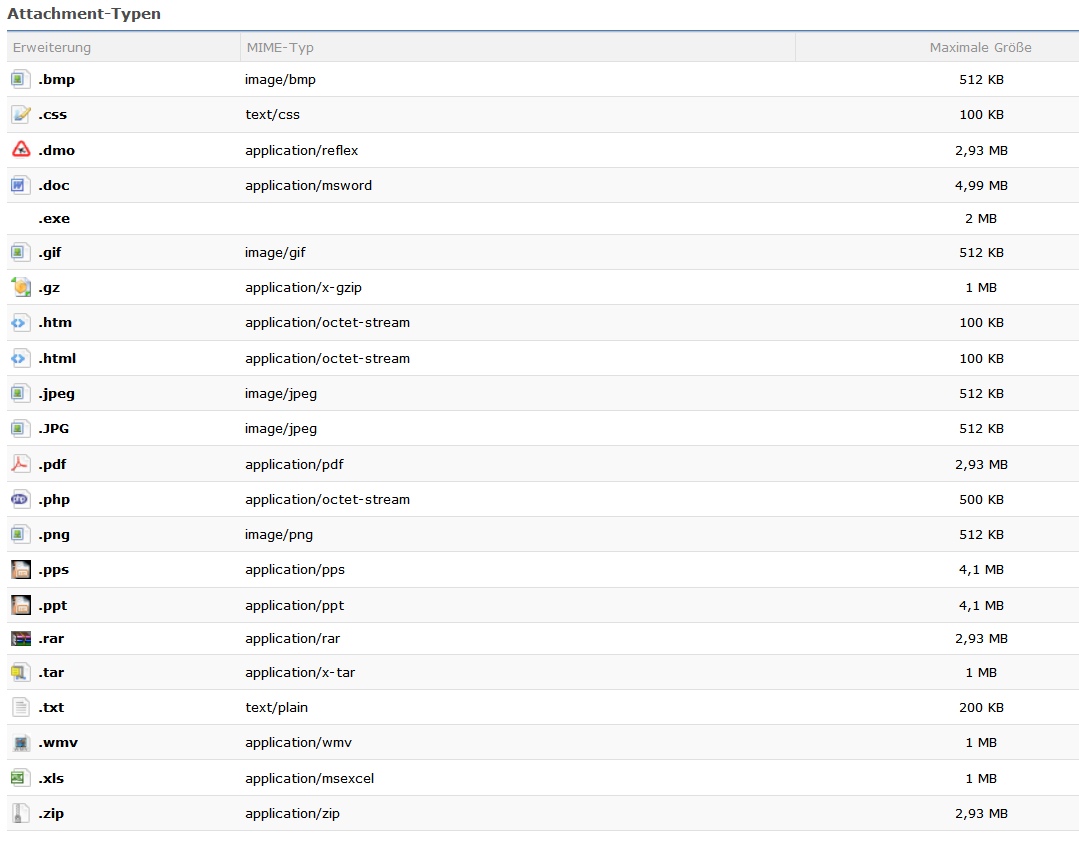Sort by Erweiterung column header
The width and height of the screenshot is (1079, 841).
pyautogui.click(x=52, y=47)
